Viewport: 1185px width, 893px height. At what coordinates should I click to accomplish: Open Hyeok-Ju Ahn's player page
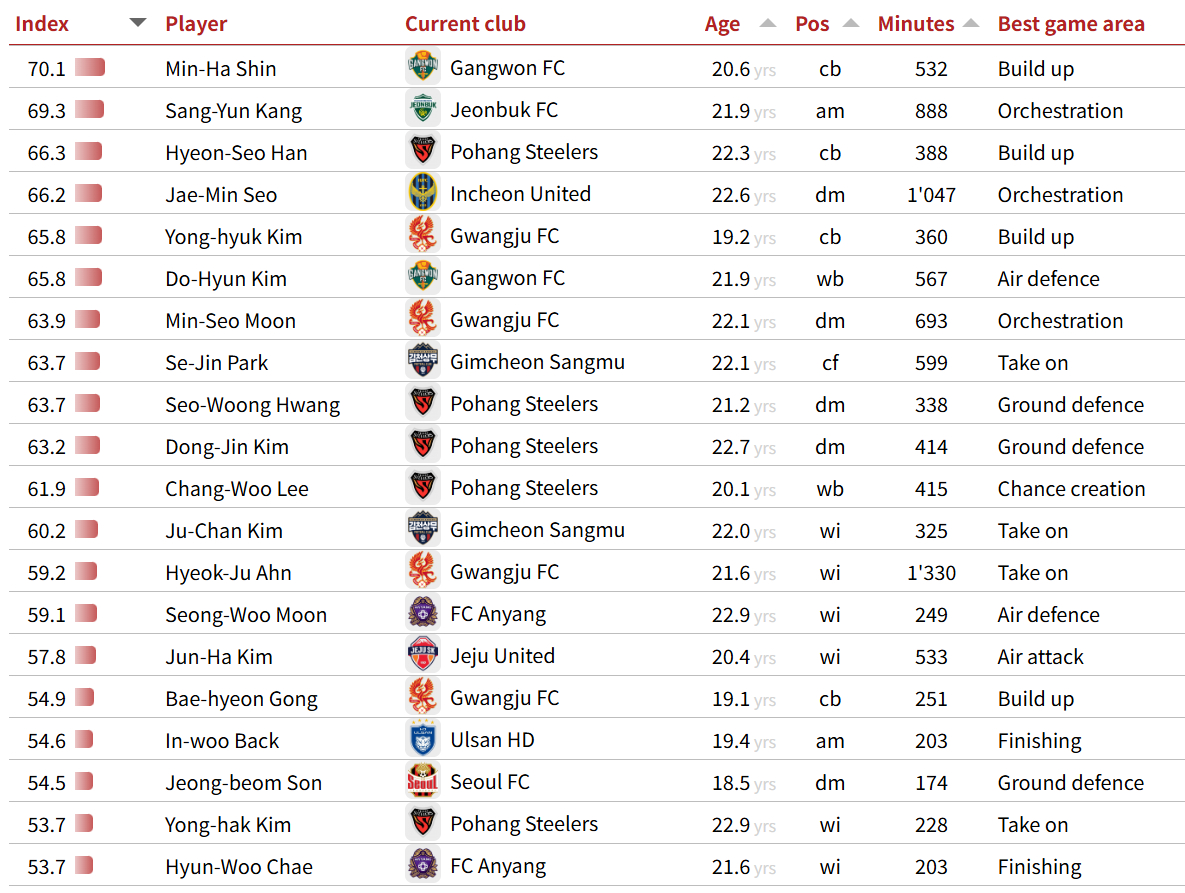click(x=228, y=573)
